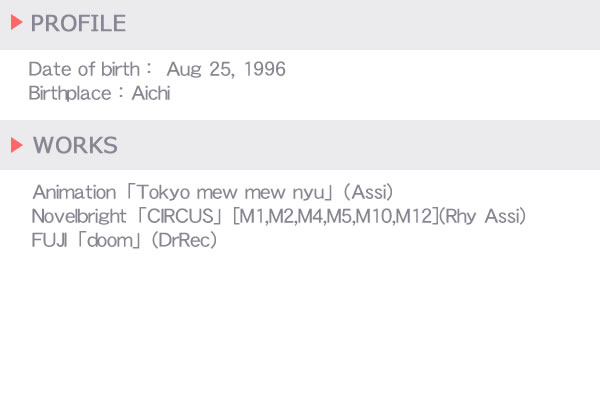This screenshot has width=600, height=400.
Task: Click '(Assi)' after Tokyo mew mew nyu
Action: pos(368,192)
